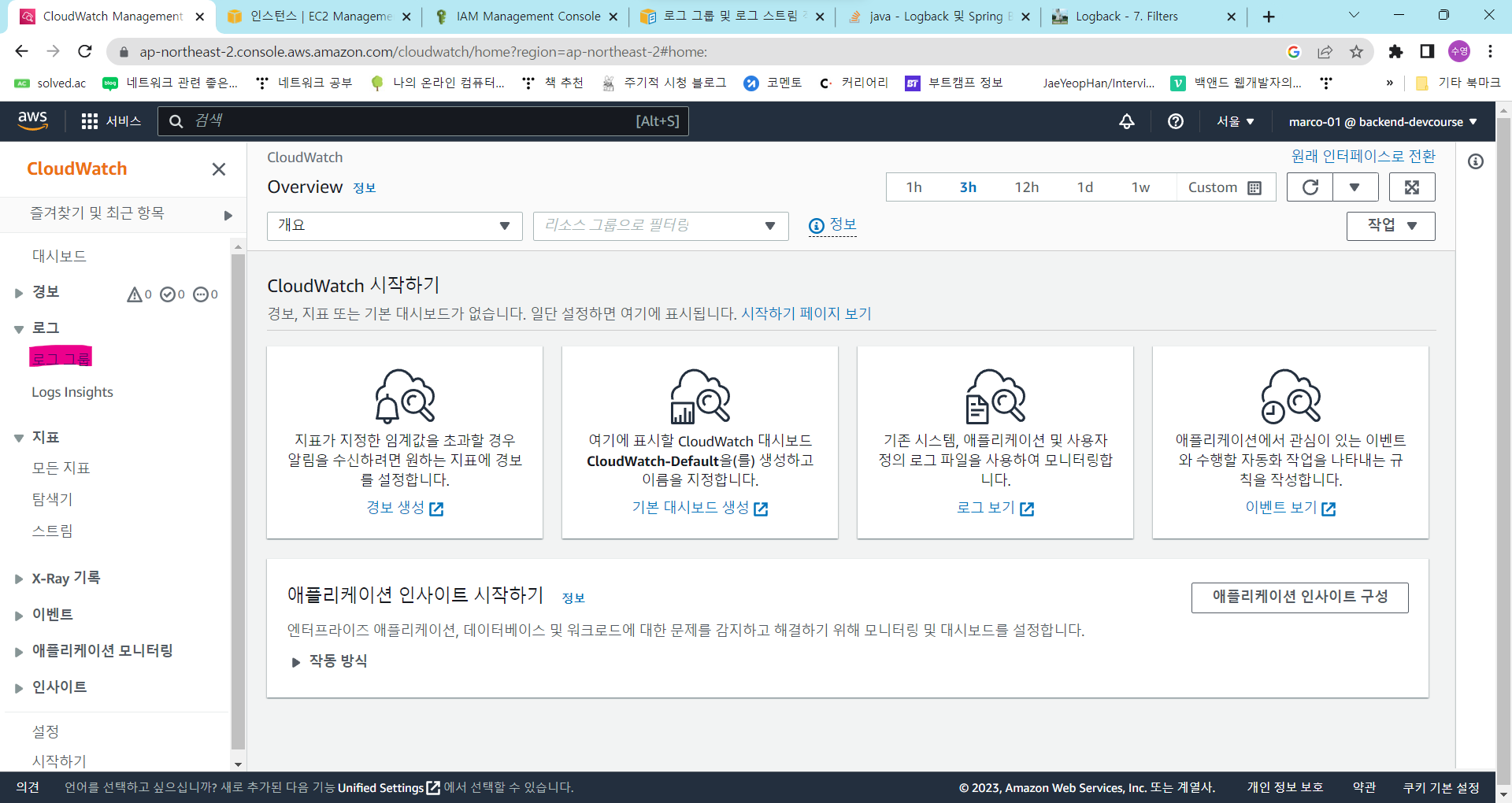The width and height of the screenshot is (1512, 803).
Task: Open the marco-01 account menu
Action: coord(1383,121)
